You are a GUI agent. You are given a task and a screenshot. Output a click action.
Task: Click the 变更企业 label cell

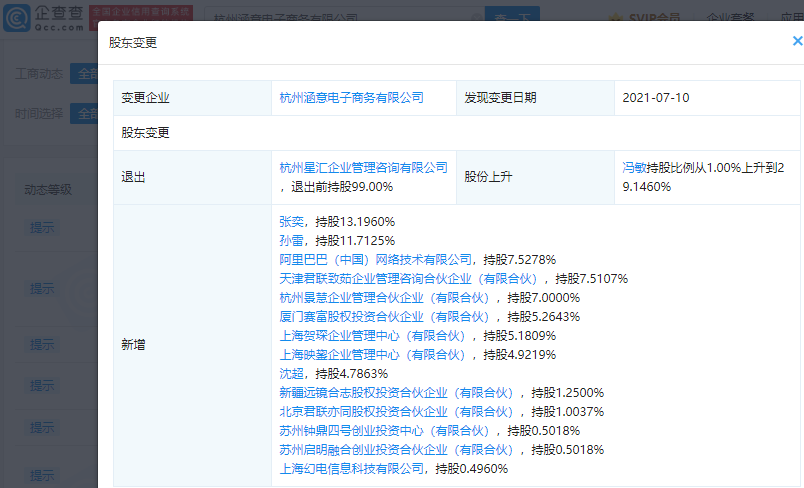click(192, 97)
